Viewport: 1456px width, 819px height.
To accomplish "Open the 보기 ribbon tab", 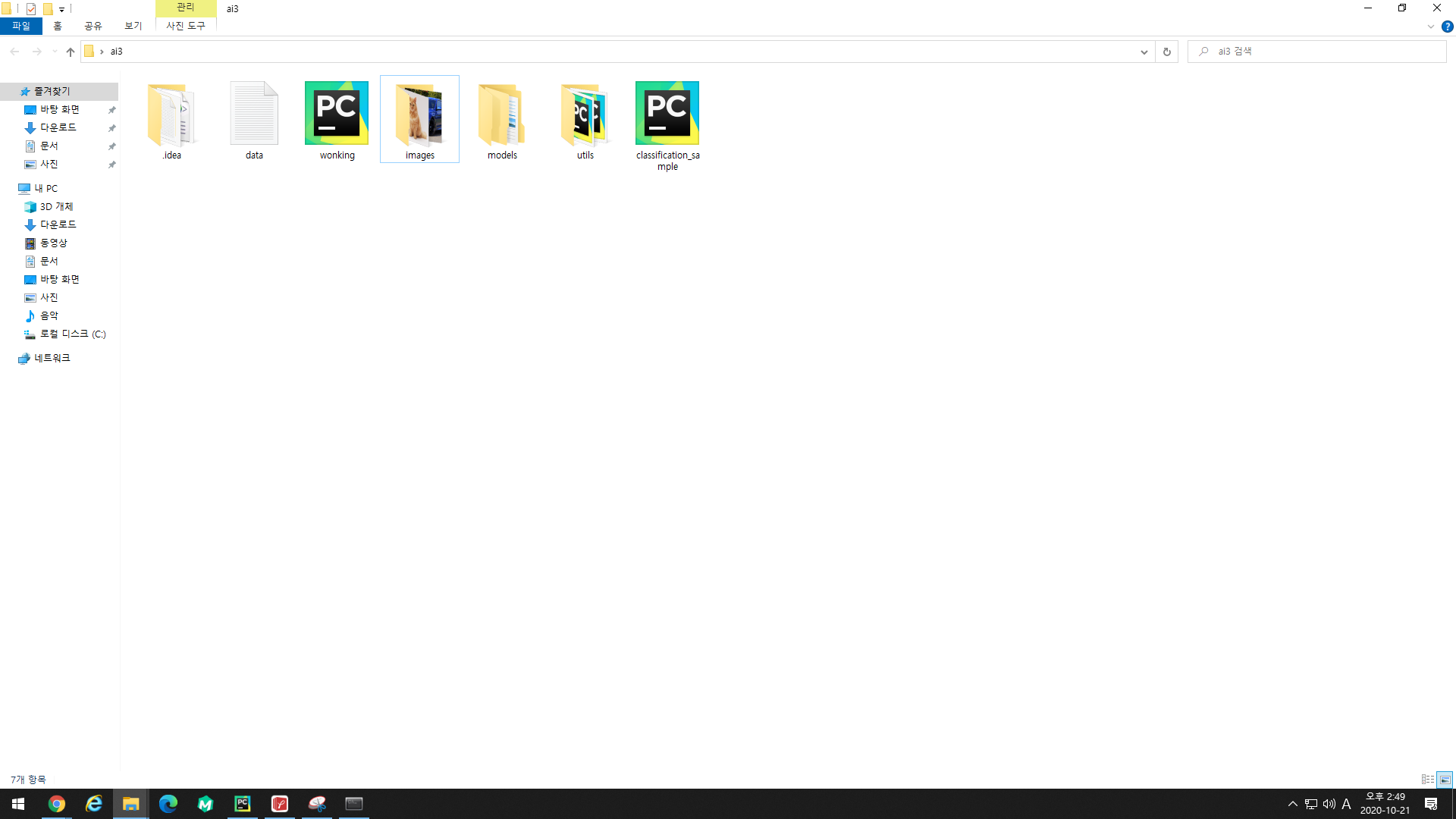I will pyautogui.click(x=133, y=26).
